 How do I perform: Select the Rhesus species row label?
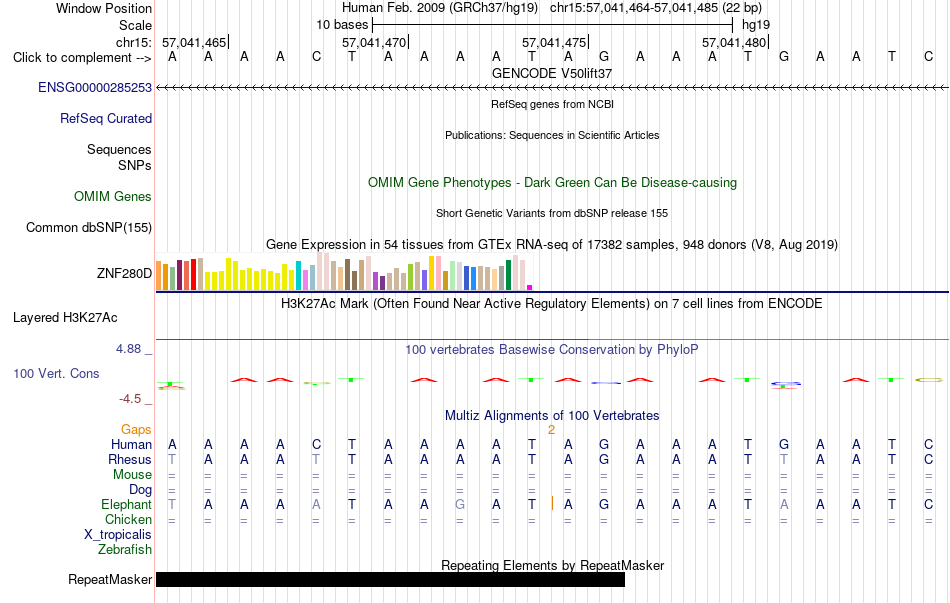[x=130, y=460]
